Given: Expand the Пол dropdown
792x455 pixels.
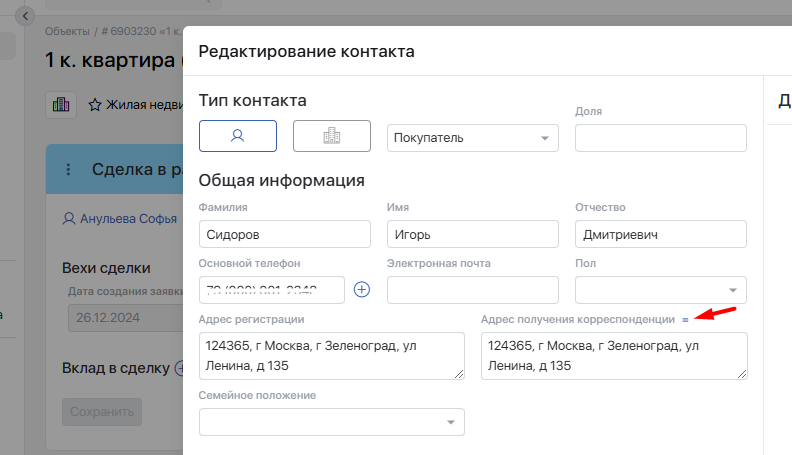Looking at the screenshot, I should pyautogui.click(x=661, y=290).
